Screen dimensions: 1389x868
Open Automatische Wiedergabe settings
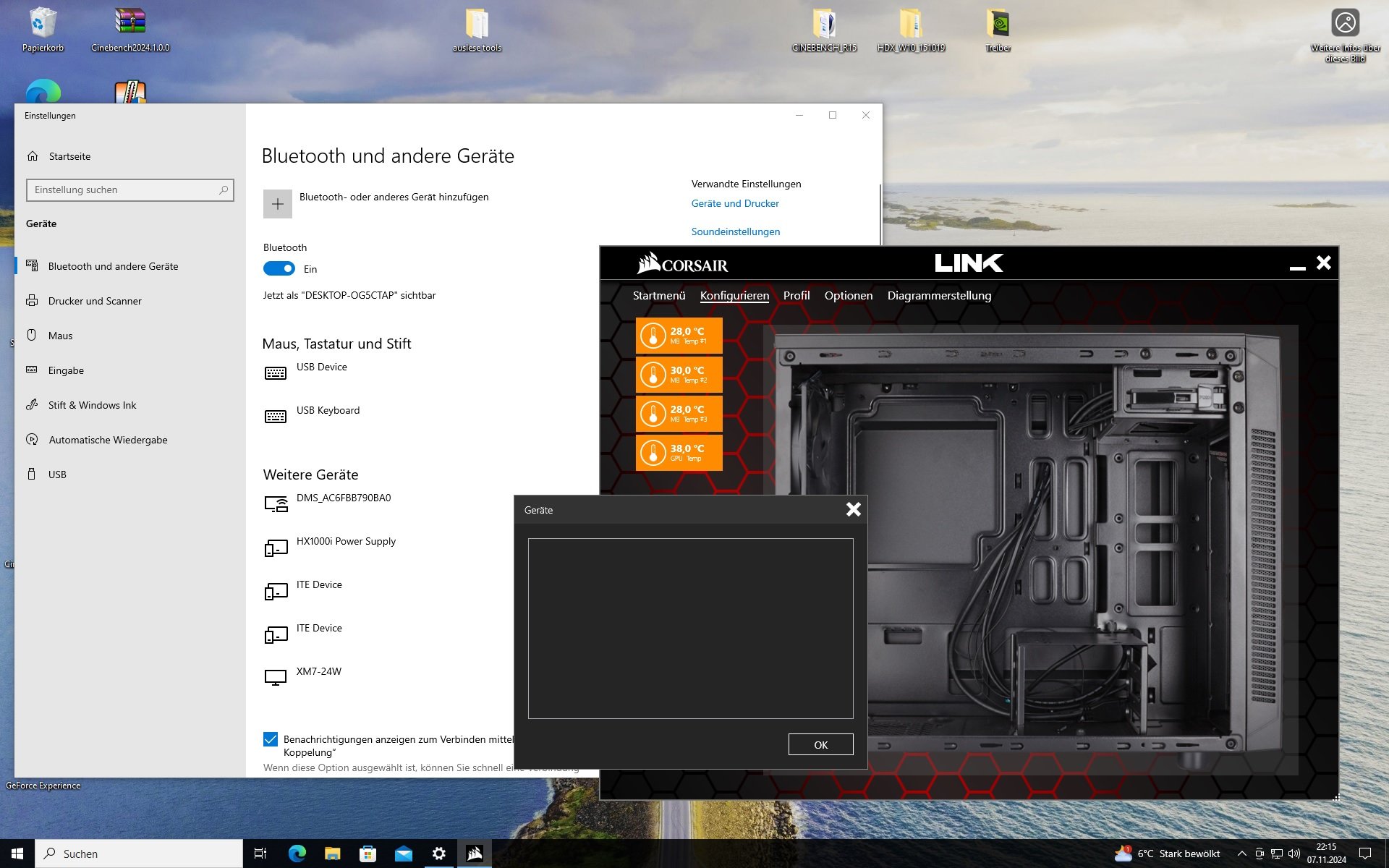coord(130,440)
